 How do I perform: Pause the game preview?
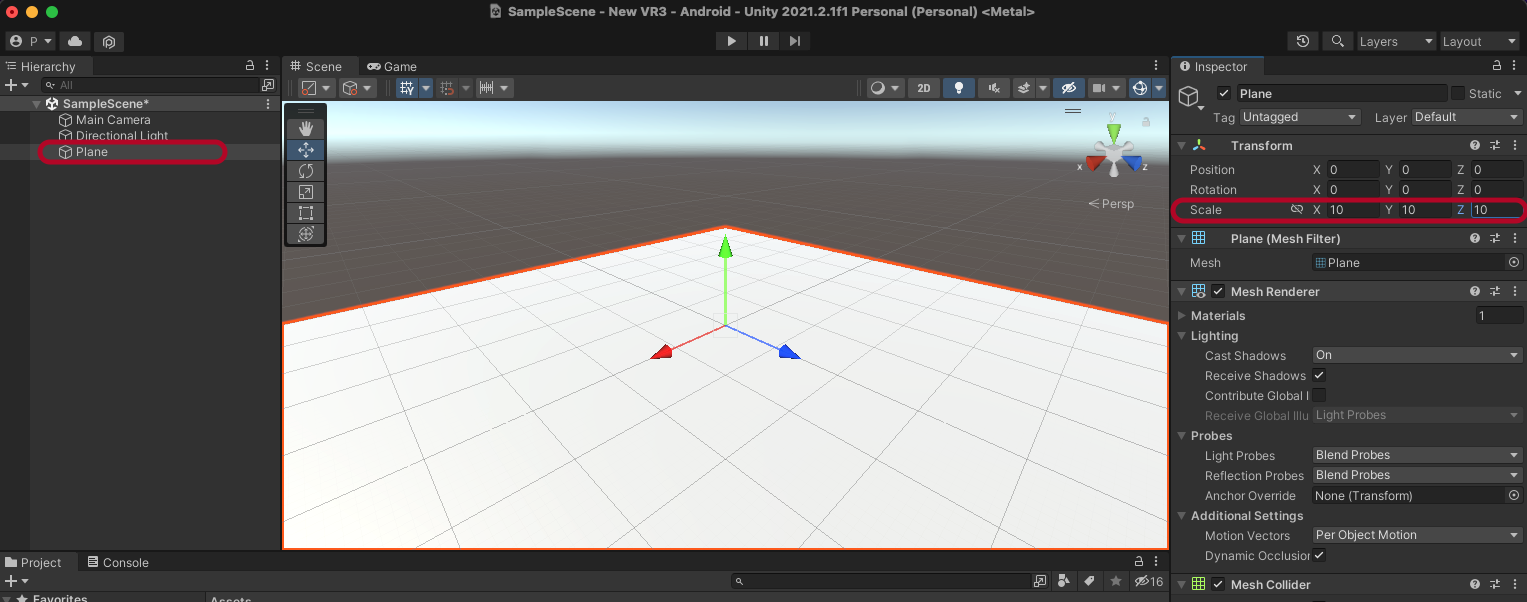pyautogui.click(x=764, y=41)
